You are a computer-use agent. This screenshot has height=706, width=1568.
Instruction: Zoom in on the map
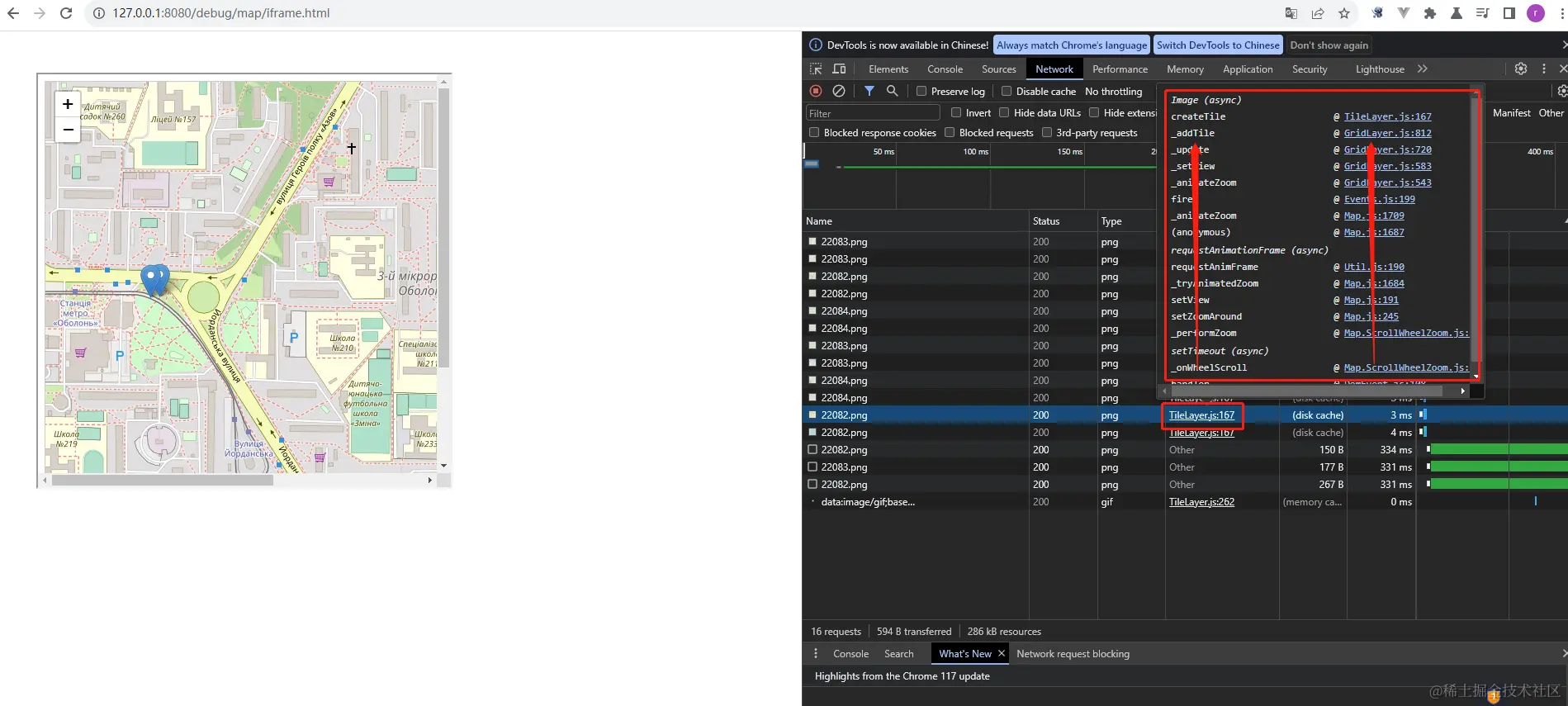pos(68,104)
